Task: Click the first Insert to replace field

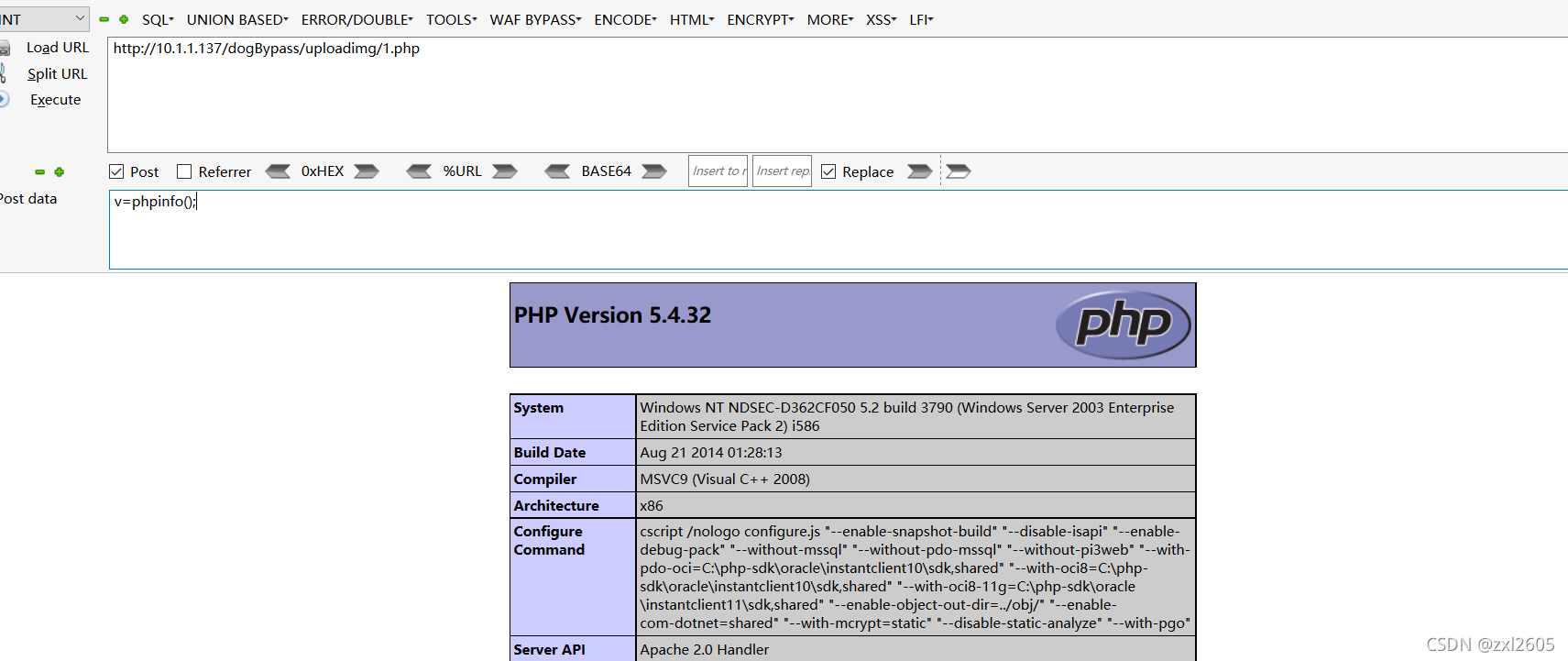Action: pyautogui.click(x=718, y=171)
